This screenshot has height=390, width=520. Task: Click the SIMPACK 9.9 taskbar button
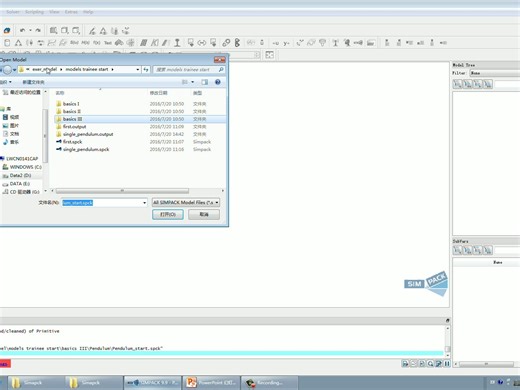point(153,383)
